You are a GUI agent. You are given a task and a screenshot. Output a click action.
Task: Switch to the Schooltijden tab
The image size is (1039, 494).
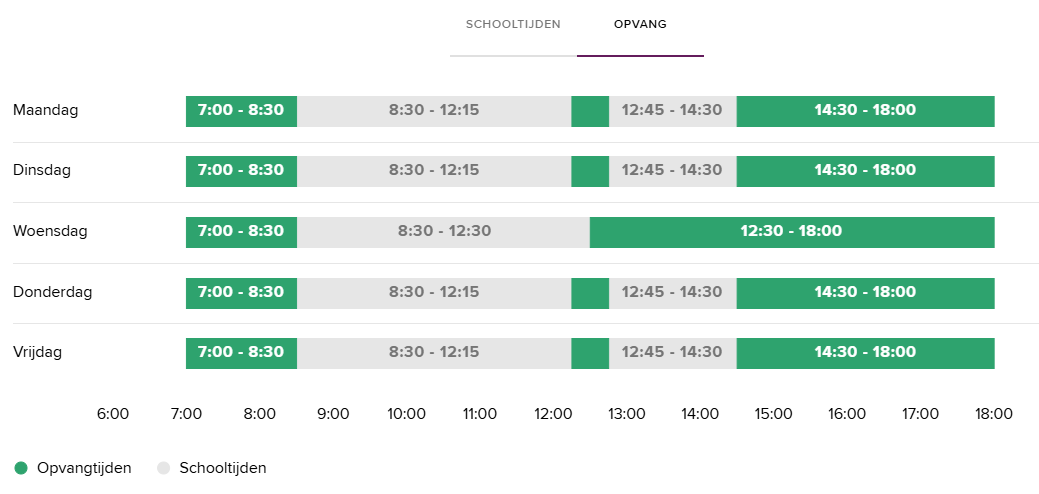513,24
